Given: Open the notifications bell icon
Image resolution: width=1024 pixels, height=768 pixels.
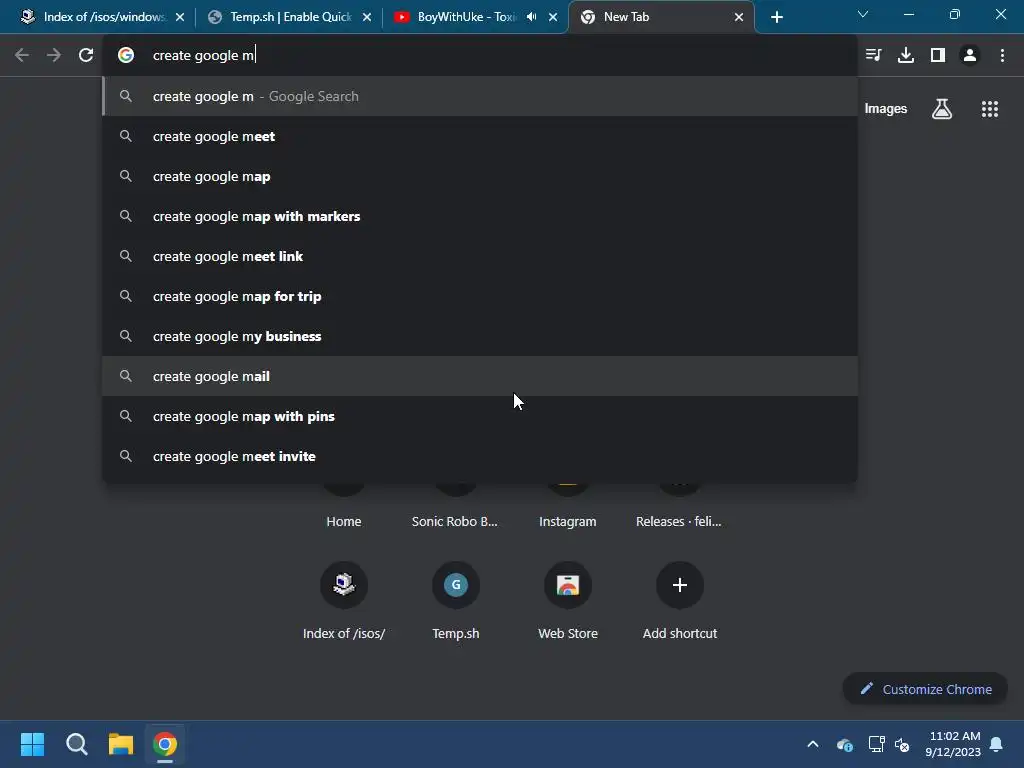Looking at the screenshot, I should click(997, 744).
